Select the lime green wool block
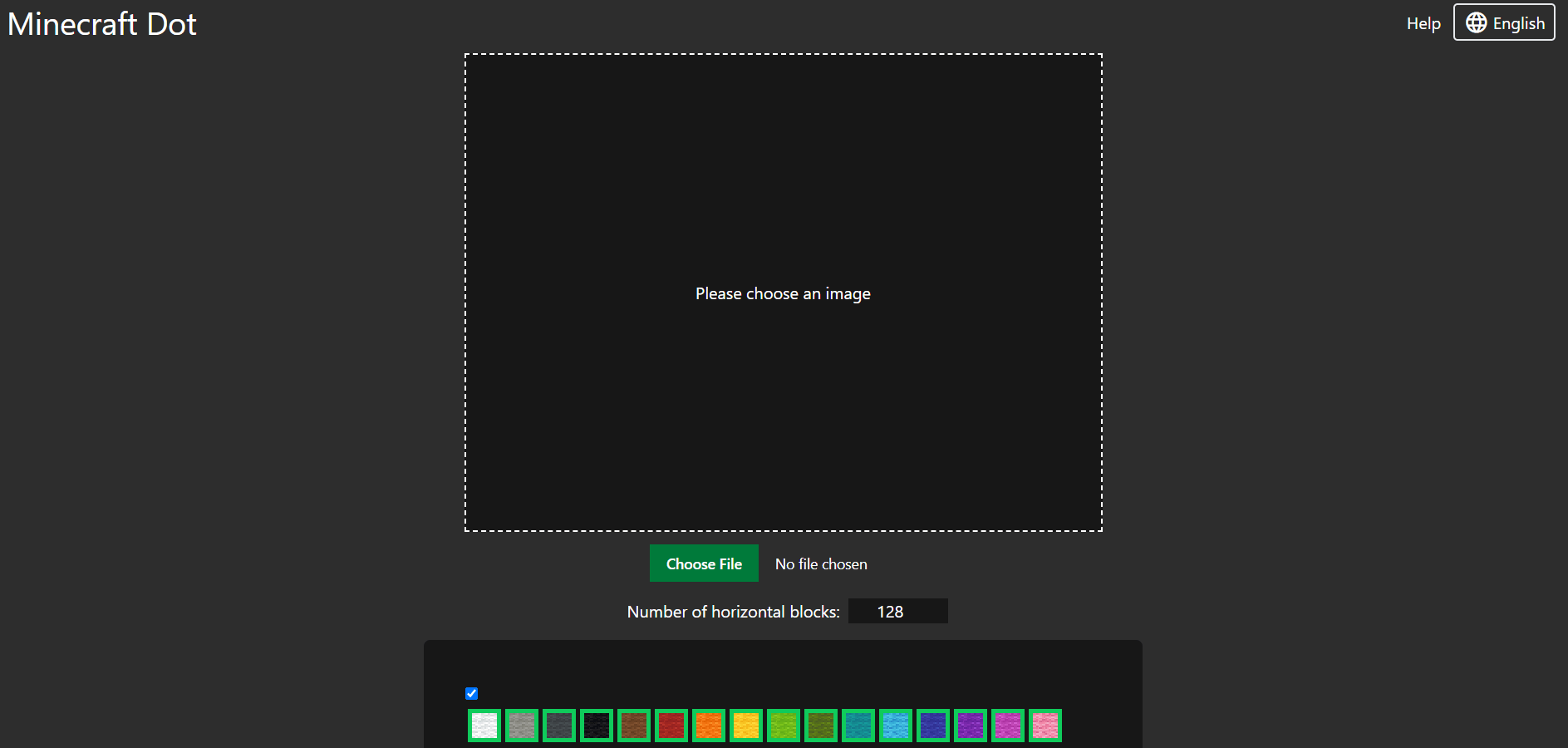This screenshot has height=748, width=1568. tap(784, 726)
